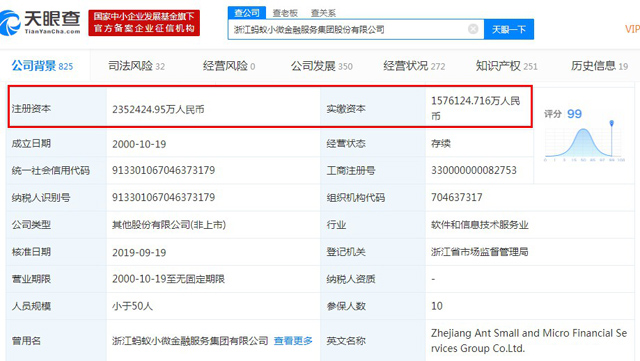The image size is (640, 361).
Task: Click the 营业期限 value 2000-10-19至无固定期限
Action: pos(169,279)
